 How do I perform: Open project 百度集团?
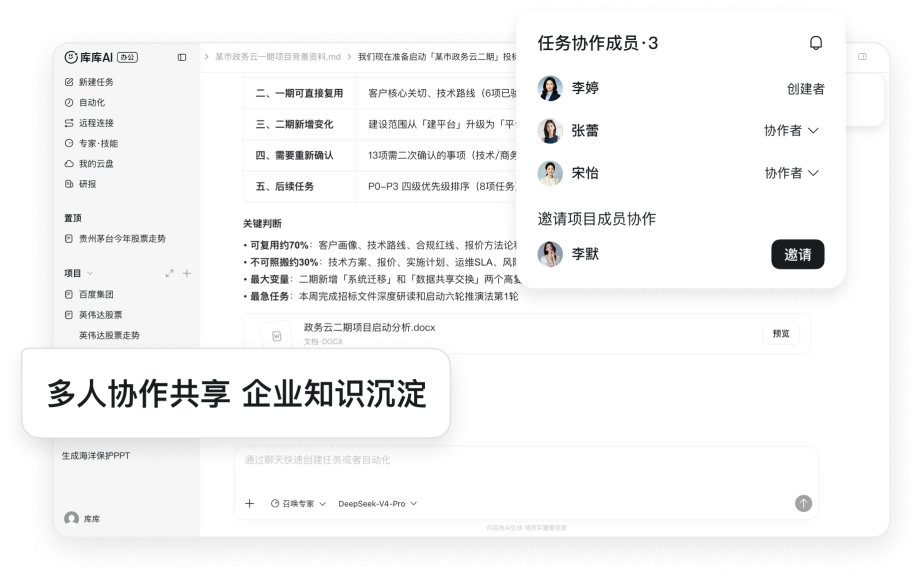pyautogui.click(x=96, y=294)
